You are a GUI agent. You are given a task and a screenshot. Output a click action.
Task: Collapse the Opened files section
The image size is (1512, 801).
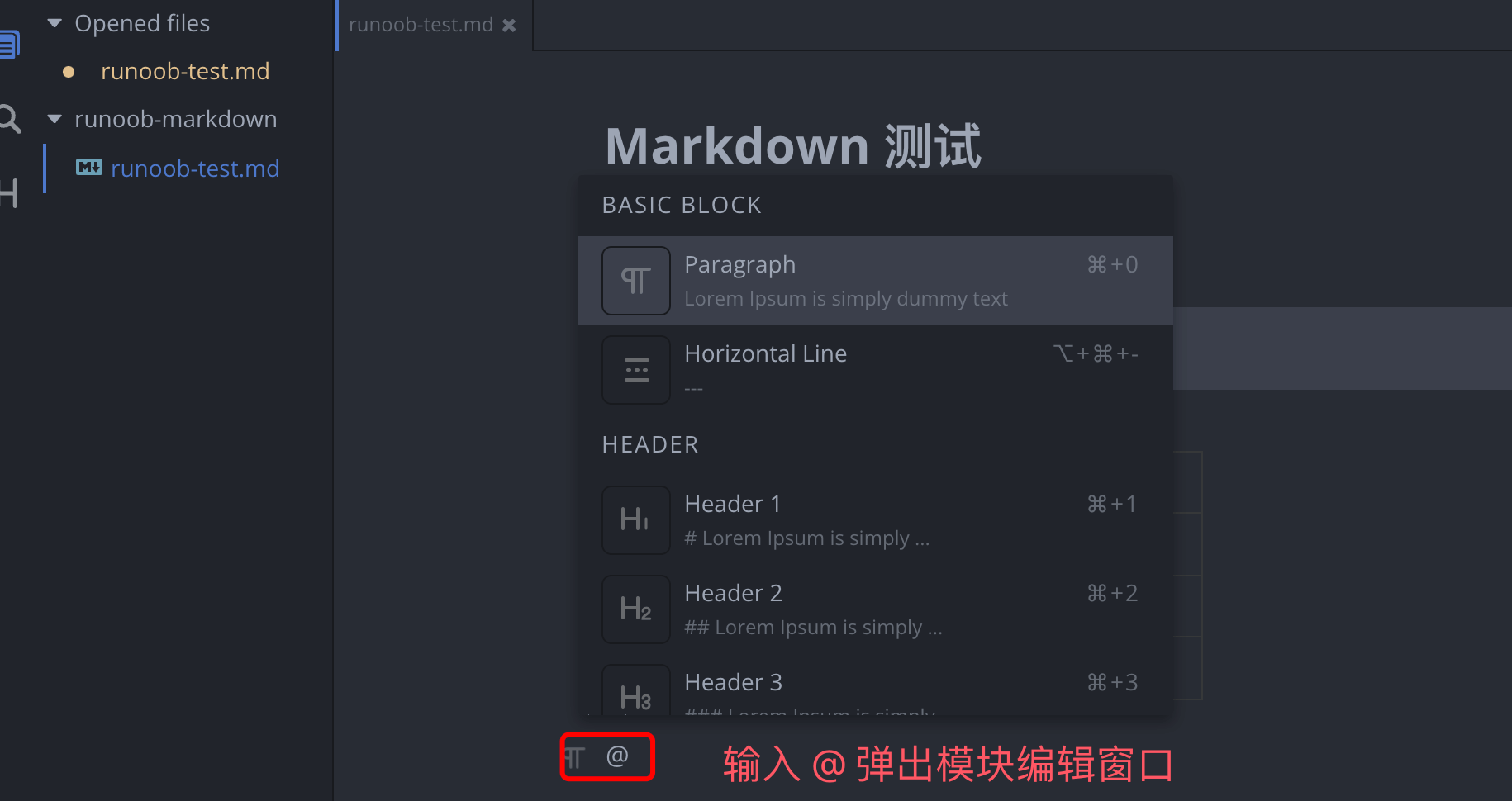pos(55,23)
